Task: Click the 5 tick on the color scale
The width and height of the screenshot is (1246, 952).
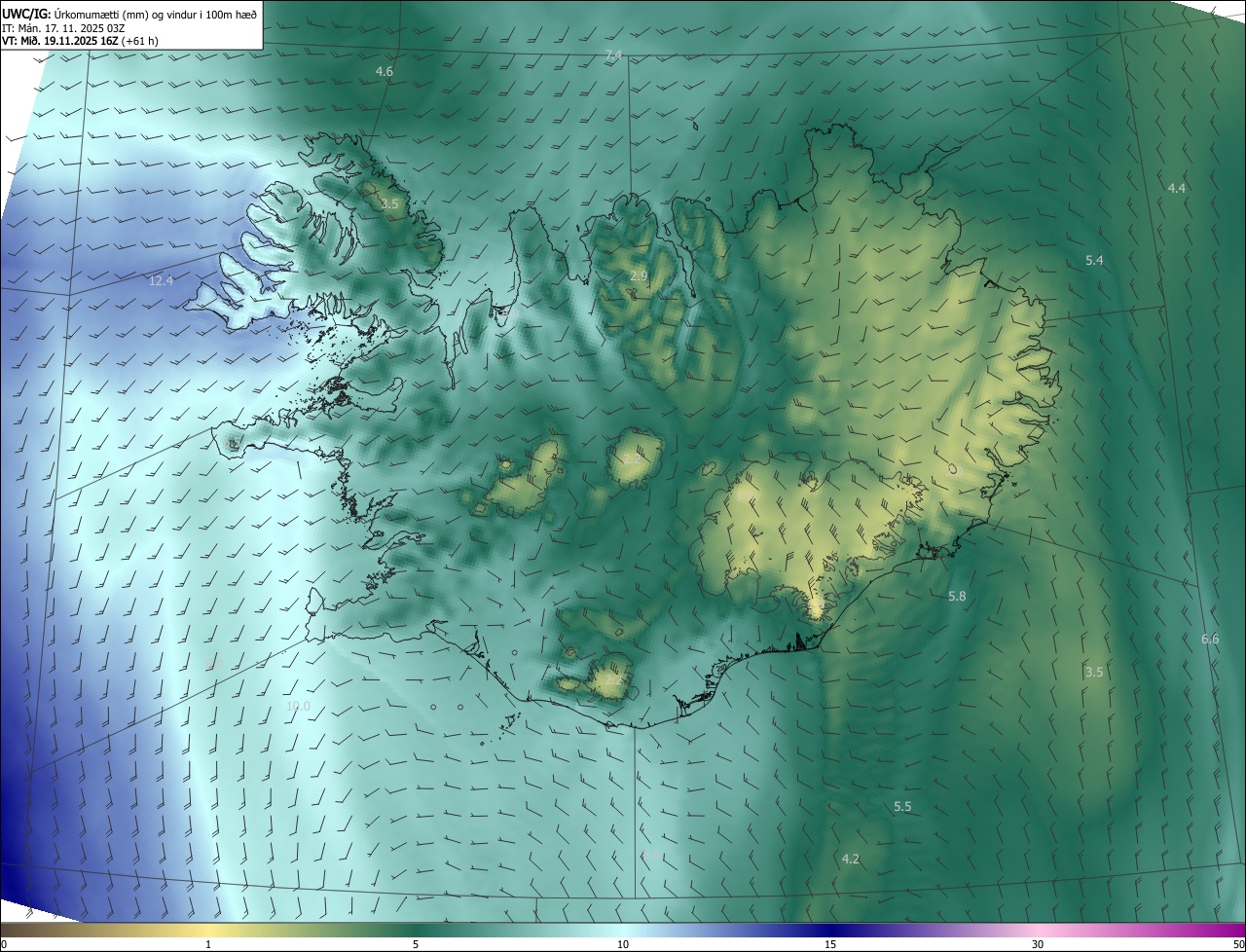Action: click(x=416, y=945)
